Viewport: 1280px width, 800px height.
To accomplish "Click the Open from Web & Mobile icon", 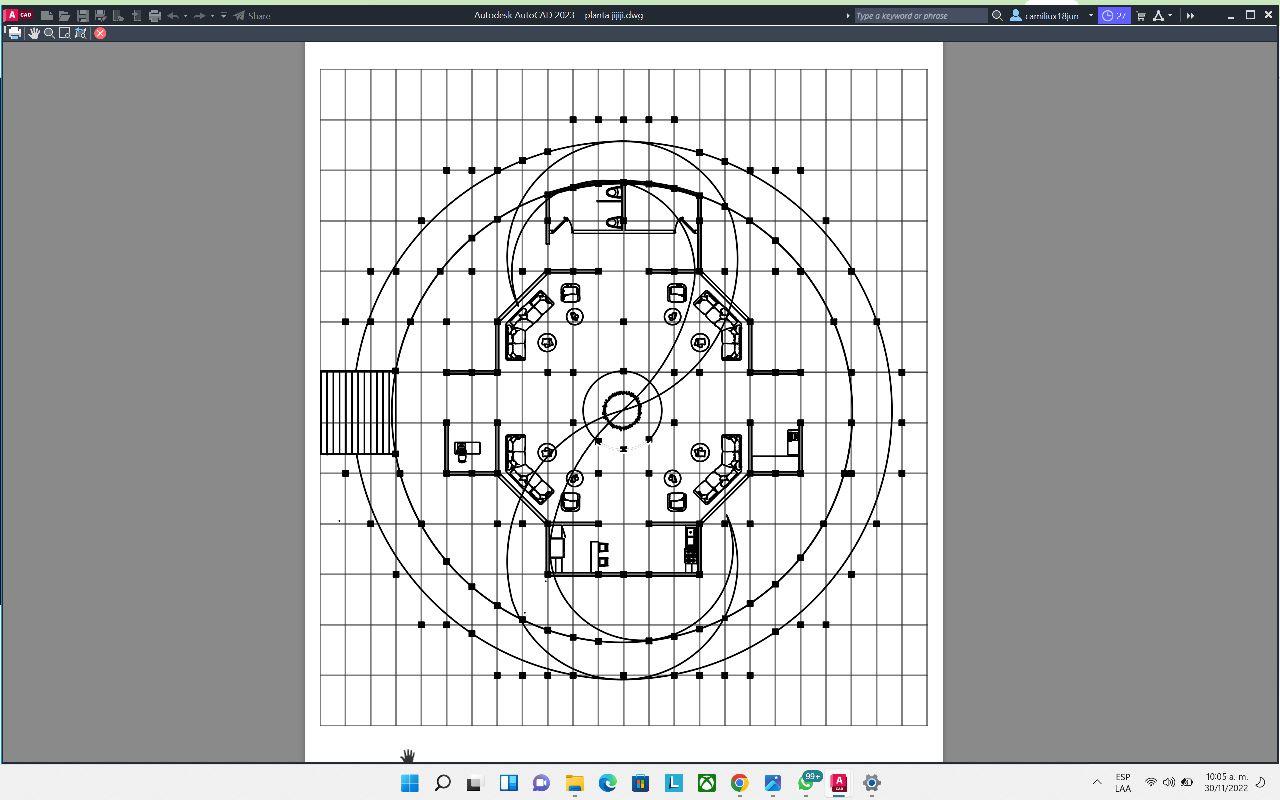I will coord(118,15).
